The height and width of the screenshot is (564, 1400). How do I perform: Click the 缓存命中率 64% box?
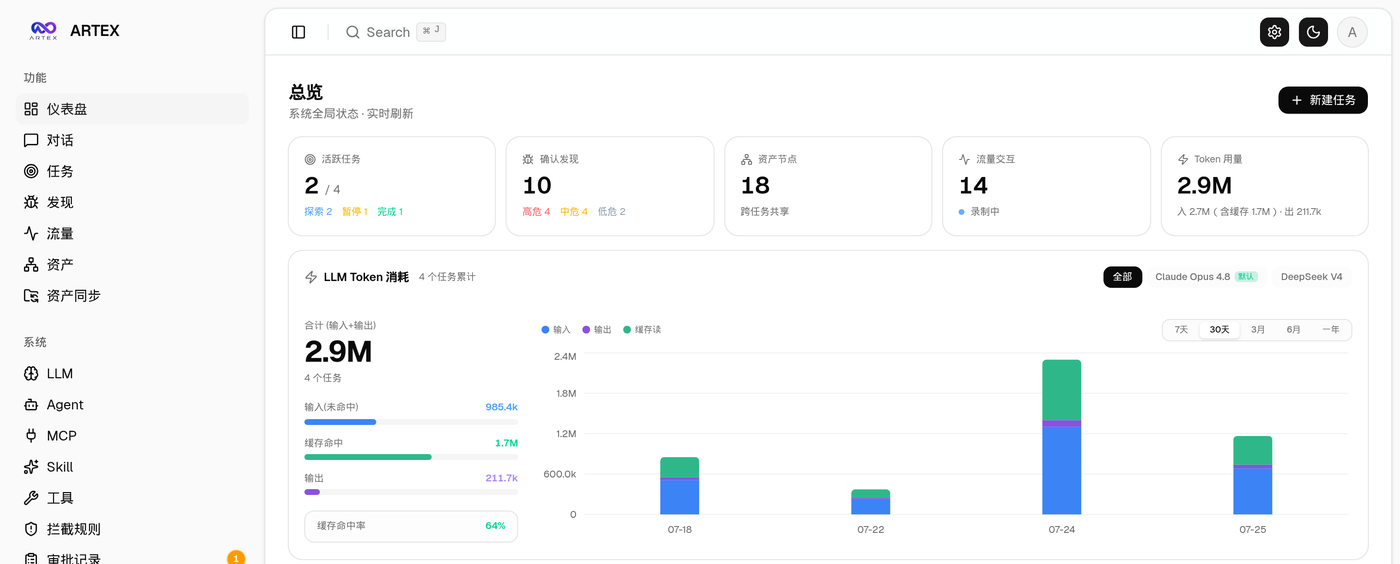click(411, 526)
